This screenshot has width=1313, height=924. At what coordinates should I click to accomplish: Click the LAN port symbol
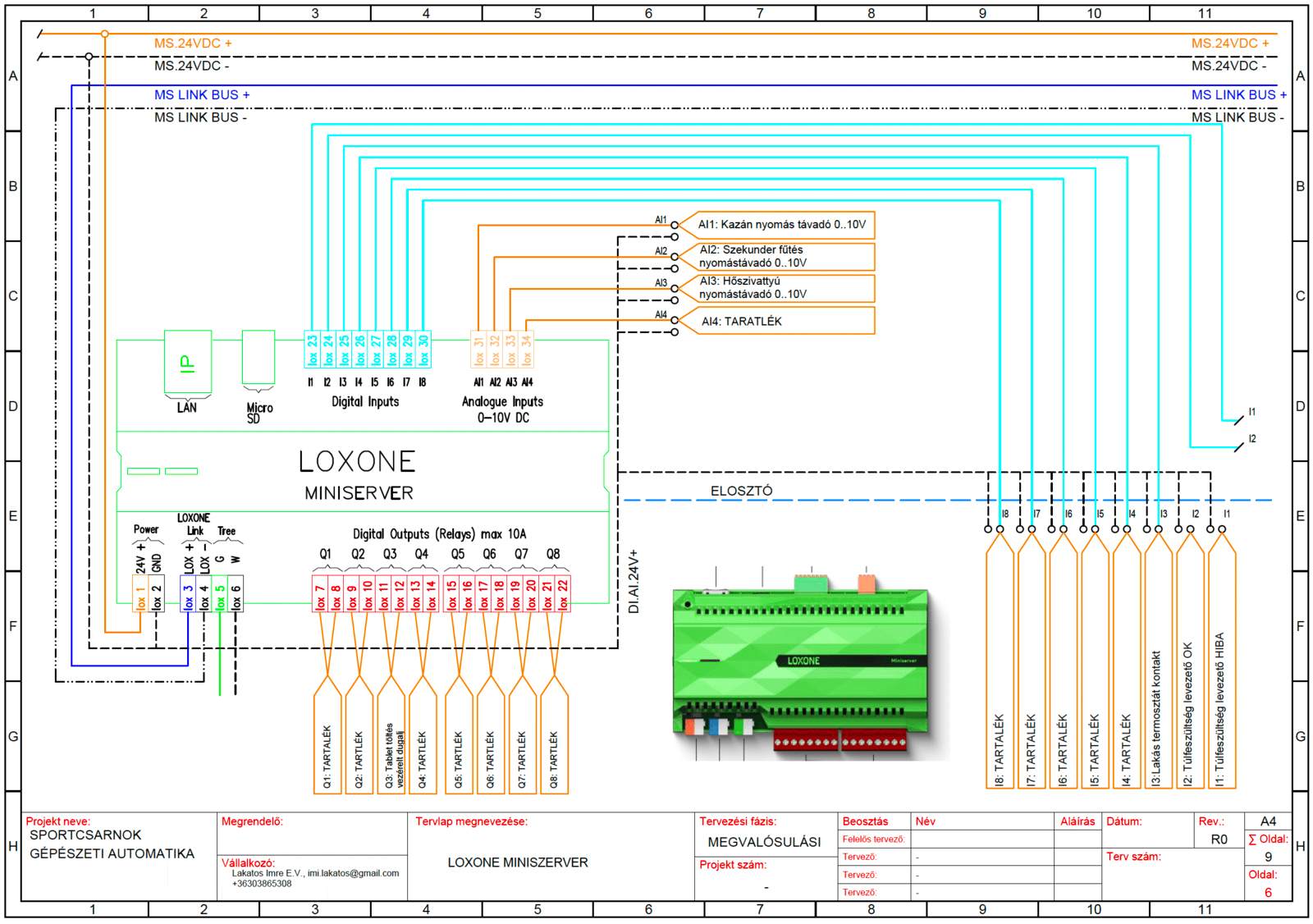(x=188, y=362)
